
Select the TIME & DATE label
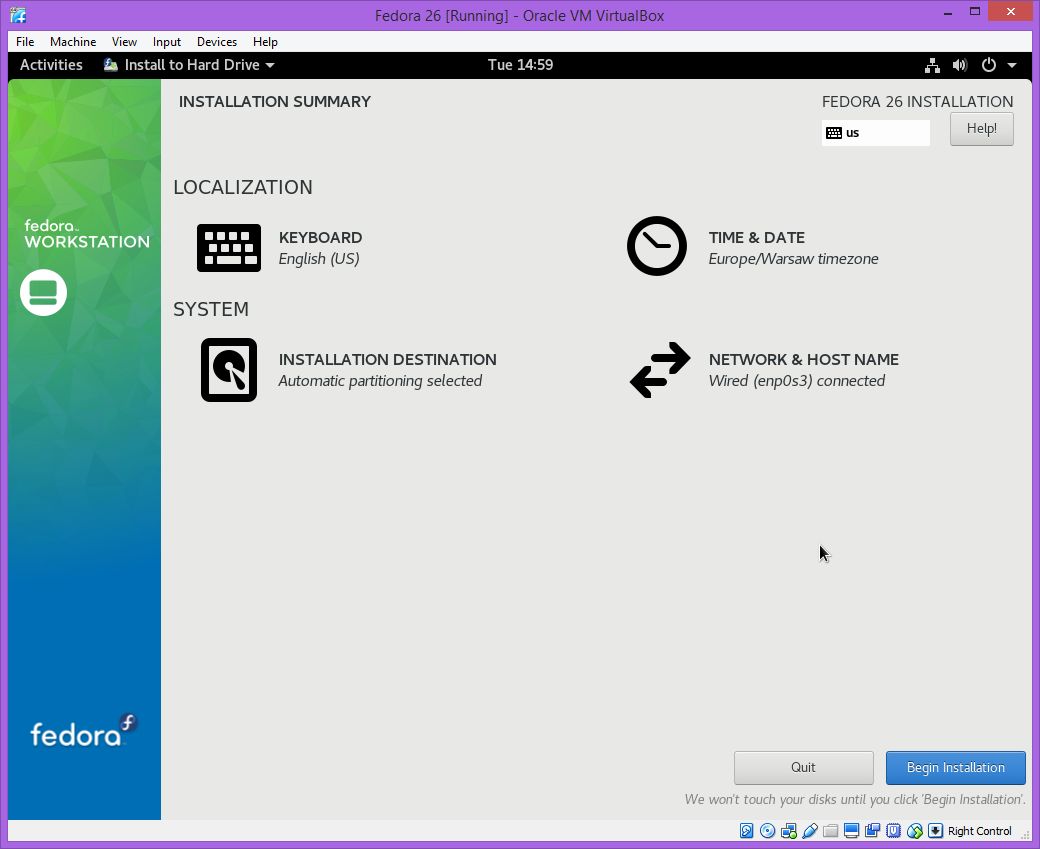[x=756, y=237]
